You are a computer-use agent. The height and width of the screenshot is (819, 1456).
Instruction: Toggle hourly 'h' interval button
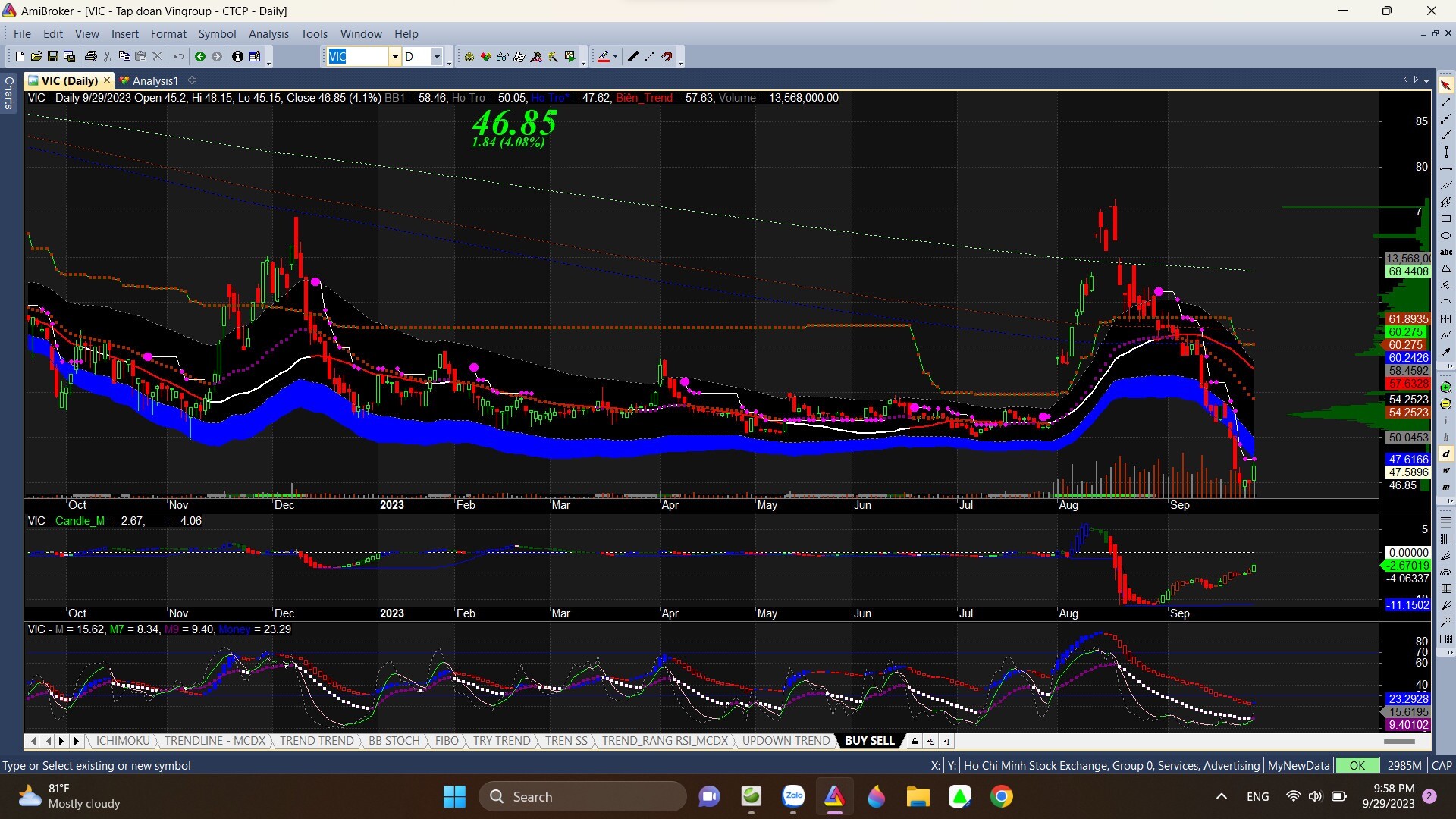point(1446,437)
